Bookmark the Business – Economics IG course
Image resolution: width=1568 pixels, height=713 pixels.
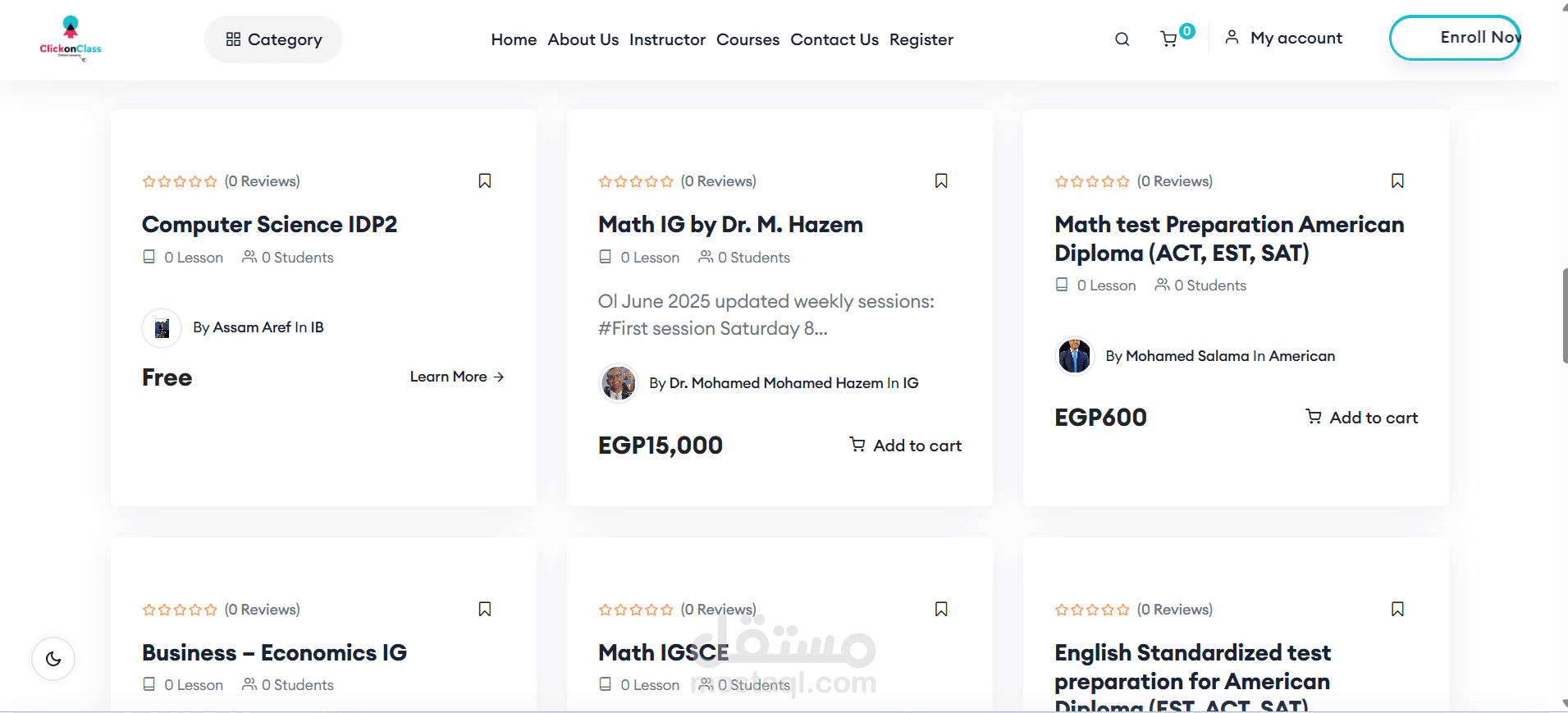485,610
